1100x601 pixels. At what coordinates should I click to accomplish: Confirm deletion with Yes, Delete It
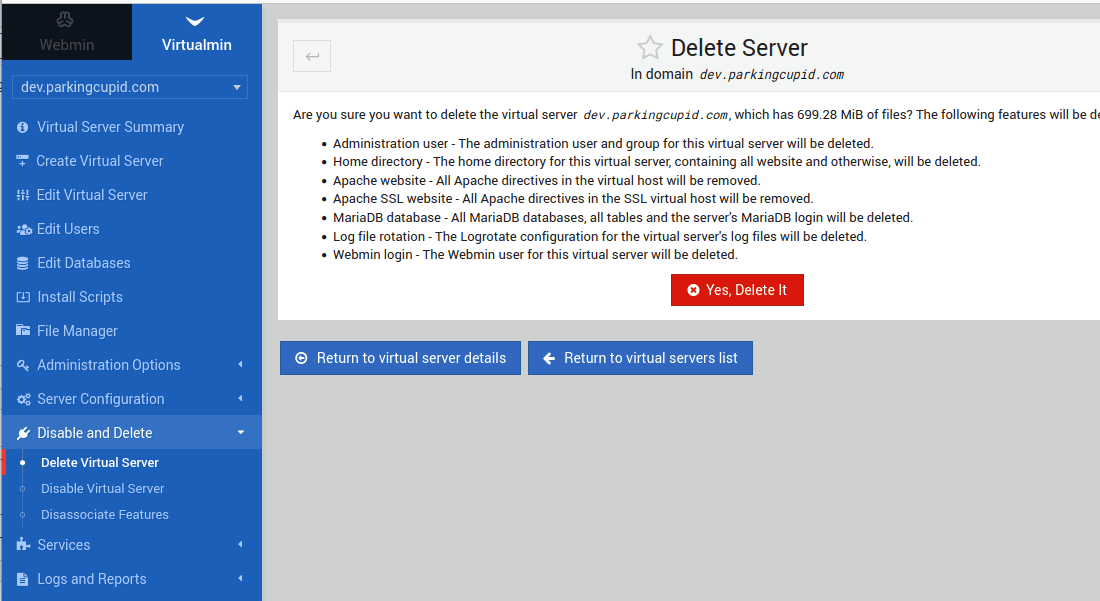737,290
